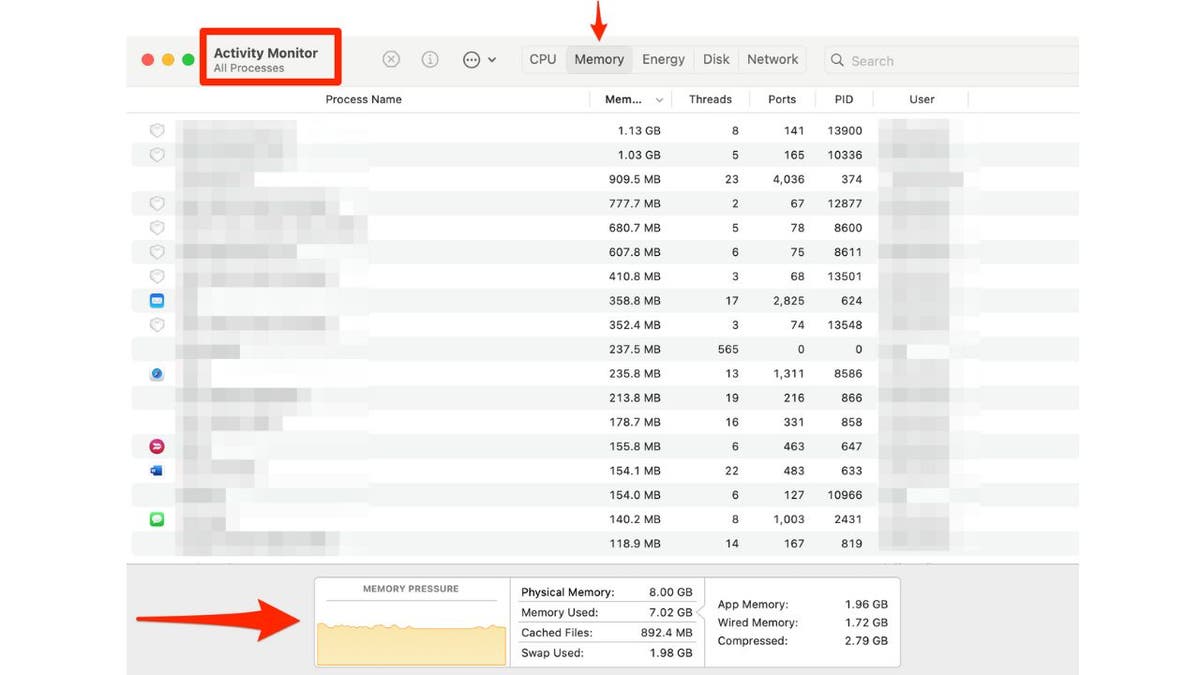Click red app icon in 155.8 MB row

pyautogui.click(x=157, y=447)
